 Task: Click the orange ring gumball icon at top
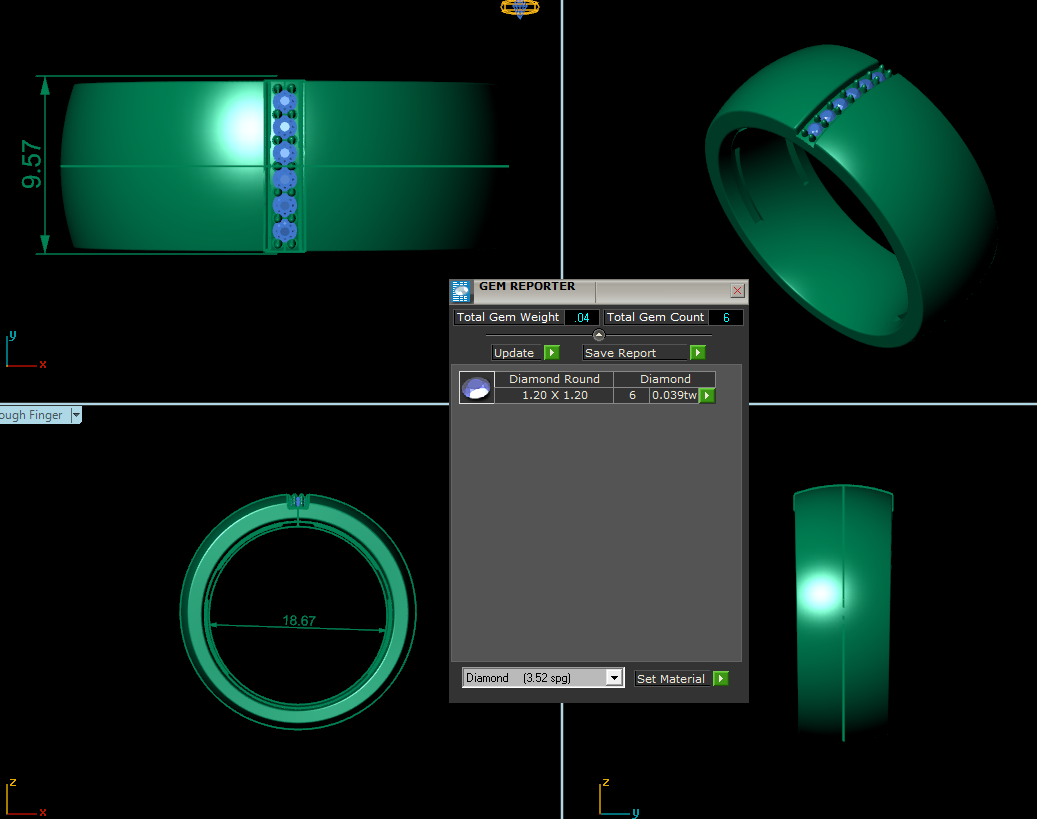click(x=520, y=9)
